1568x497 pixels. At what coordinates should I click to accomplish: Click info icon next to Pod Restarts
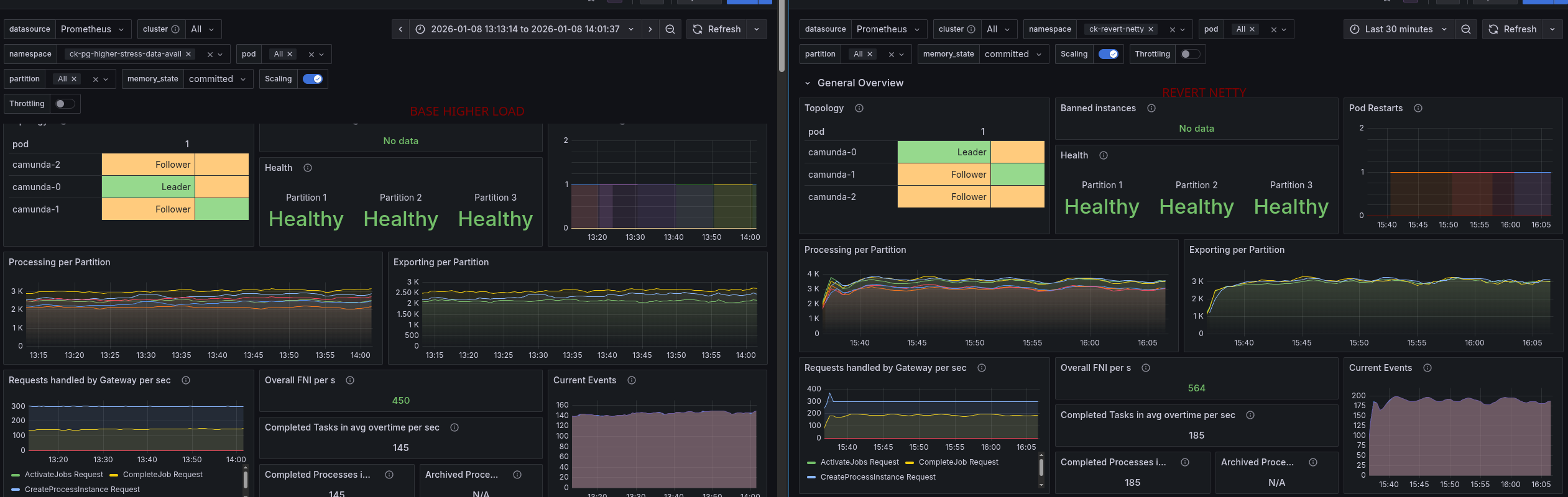coord(1418,108)
